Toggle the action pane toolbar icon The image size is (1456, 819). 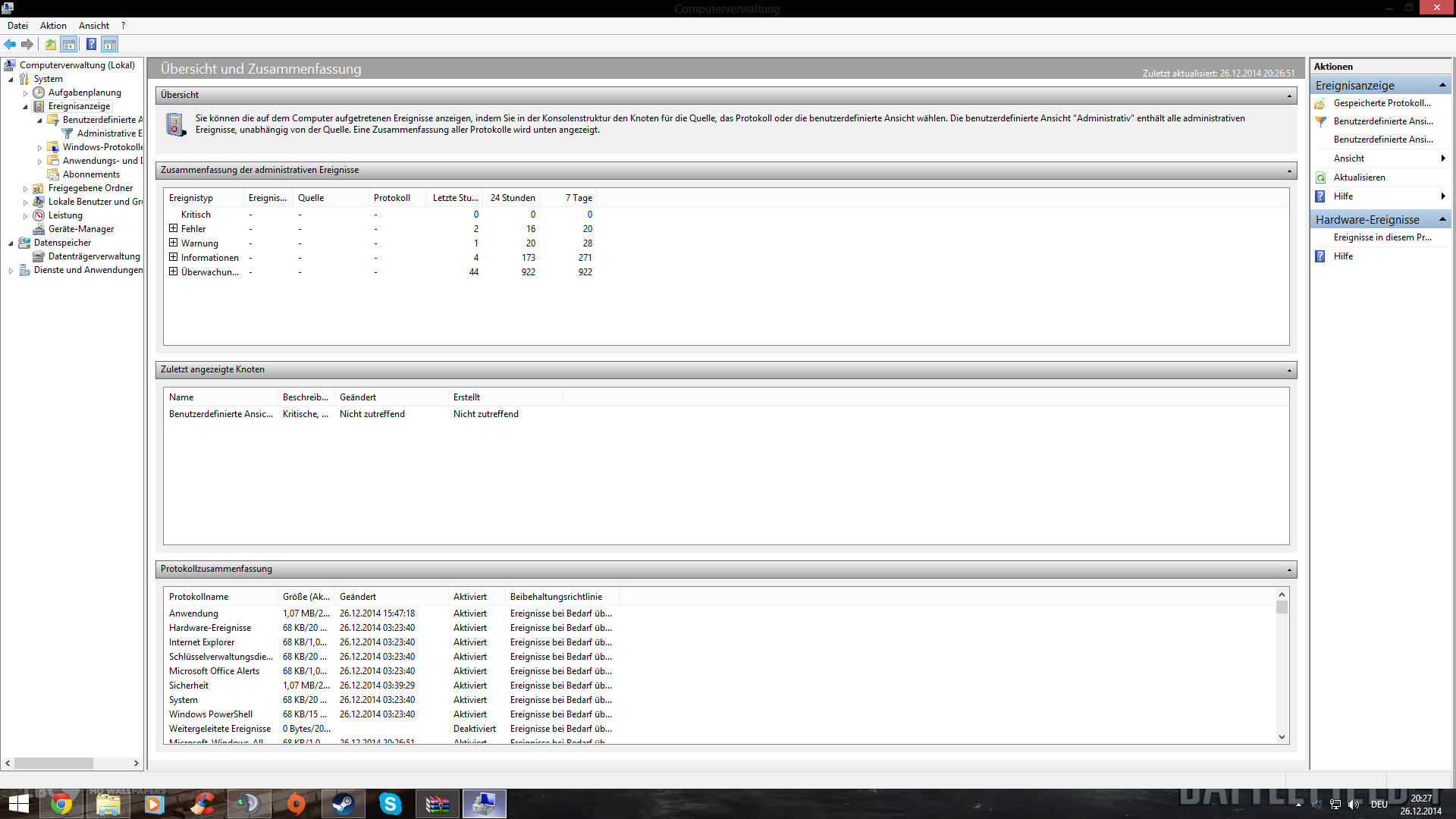coord(110,44)
